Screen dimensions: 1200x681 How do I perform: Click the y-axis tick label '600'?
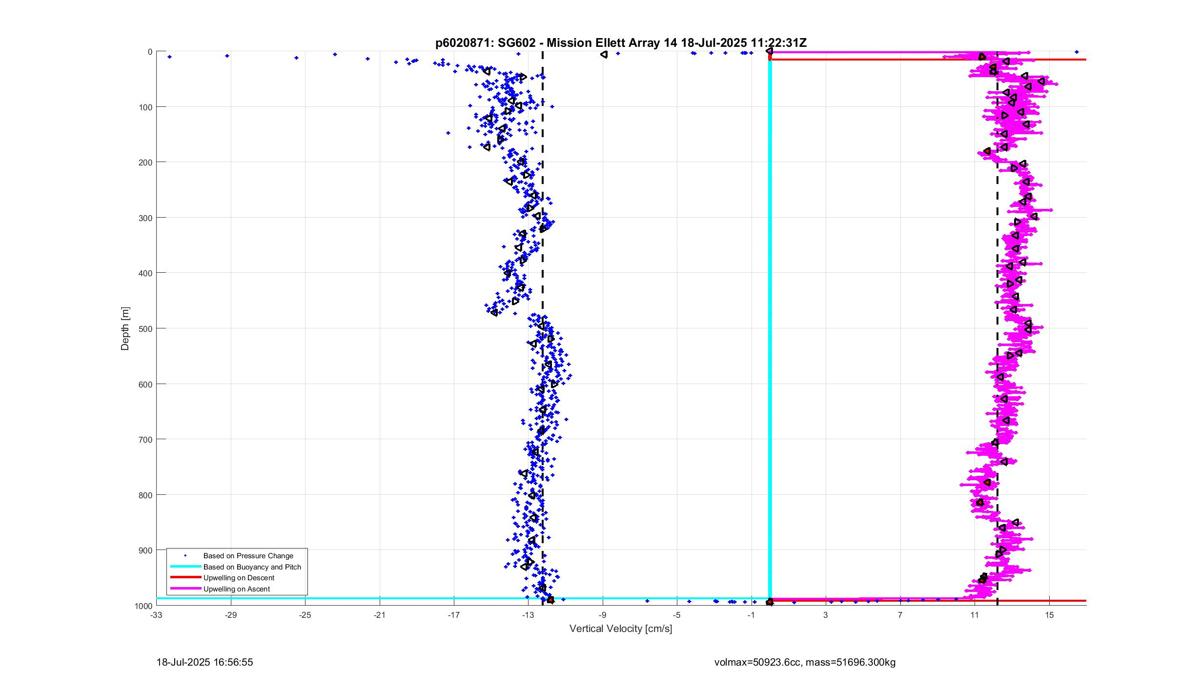pos(145,384)
